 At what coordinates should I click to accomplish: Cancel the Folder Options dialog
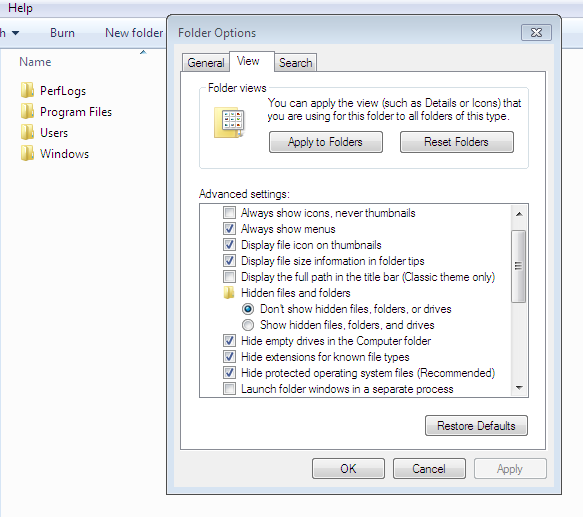click(429, 468)
